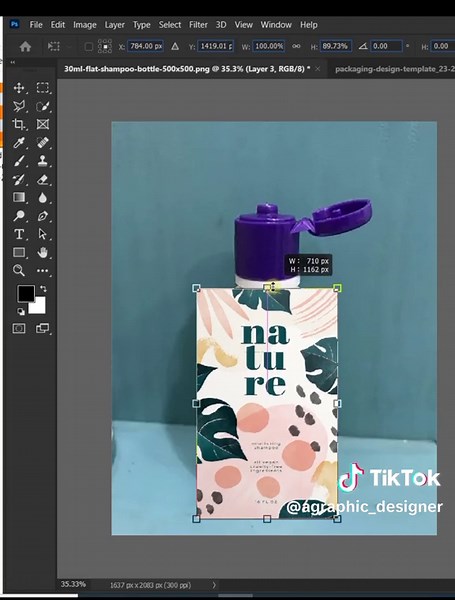This screenshot has height=600, width=455.
Task: Open the Type menu
Action: tap(142, 25)
